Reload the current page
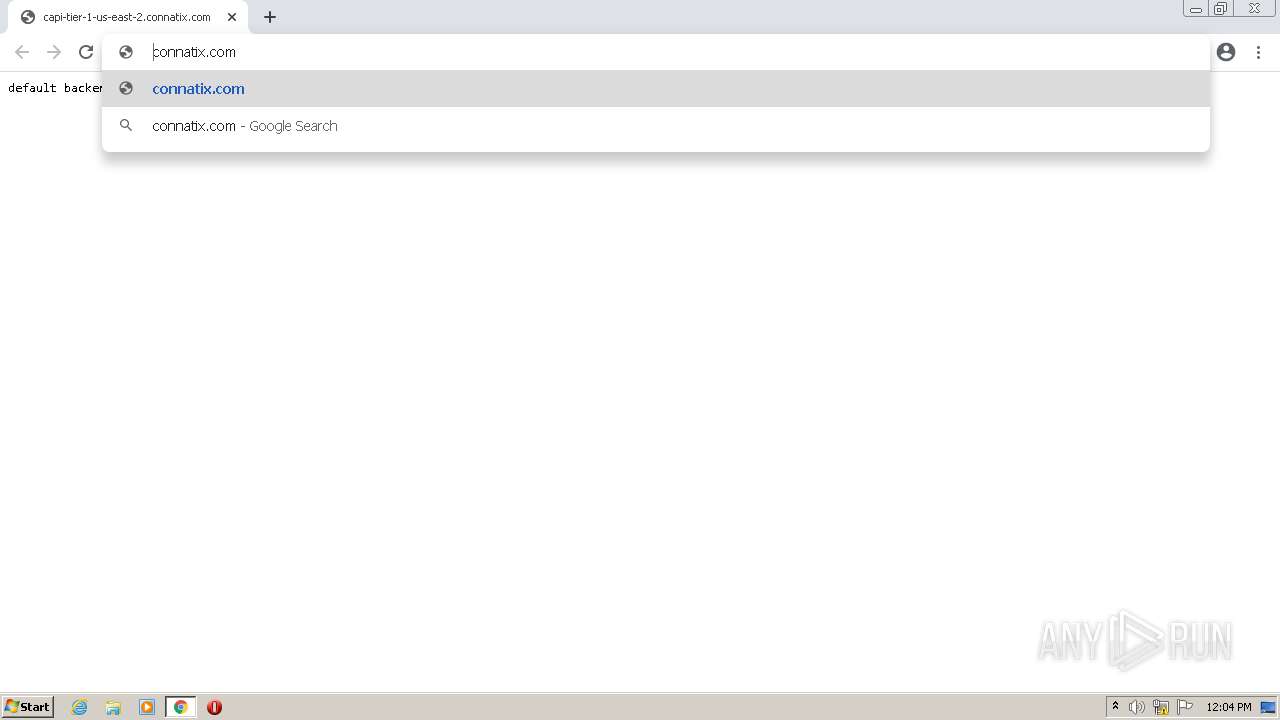1280x720 pixels. click(x=86, y=52)
